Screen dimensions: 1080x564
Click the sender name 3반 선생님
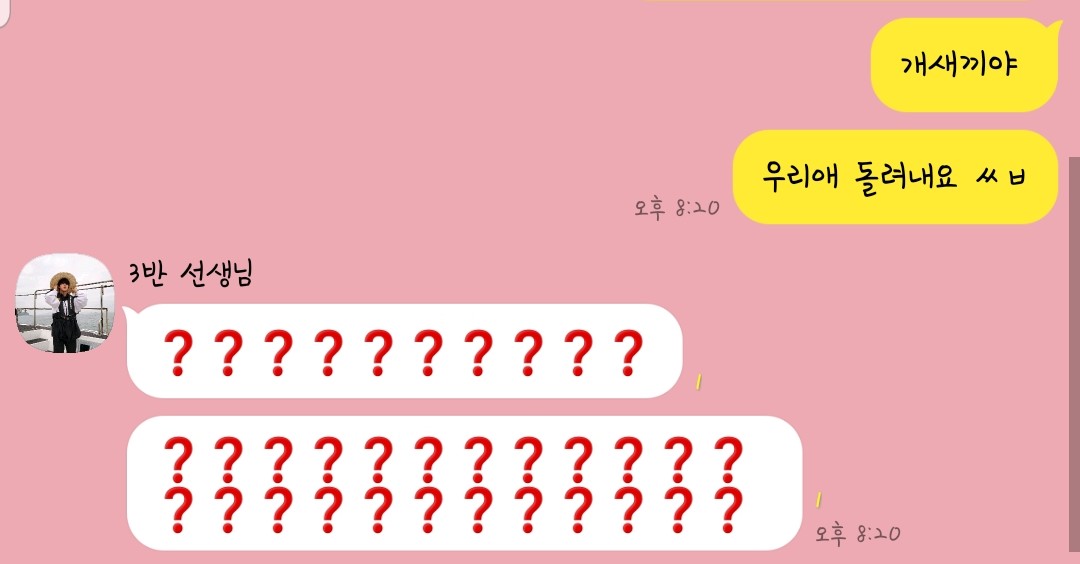pos(191,273)
